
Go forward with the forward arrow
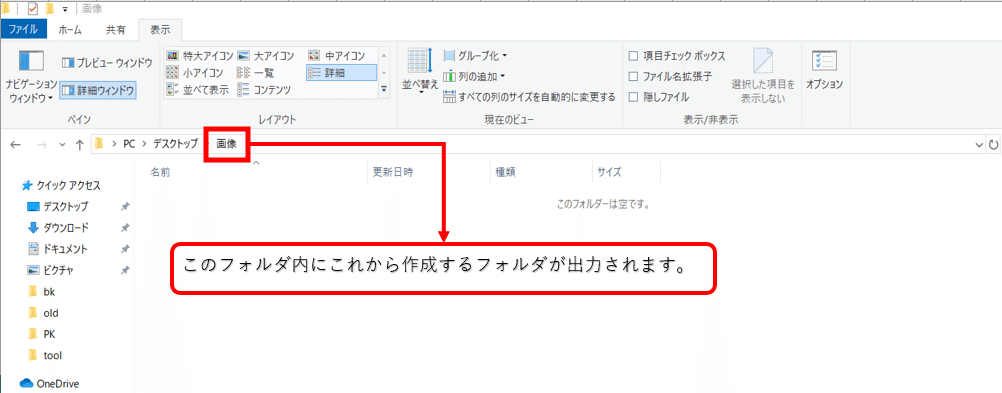tap(42, 144)
